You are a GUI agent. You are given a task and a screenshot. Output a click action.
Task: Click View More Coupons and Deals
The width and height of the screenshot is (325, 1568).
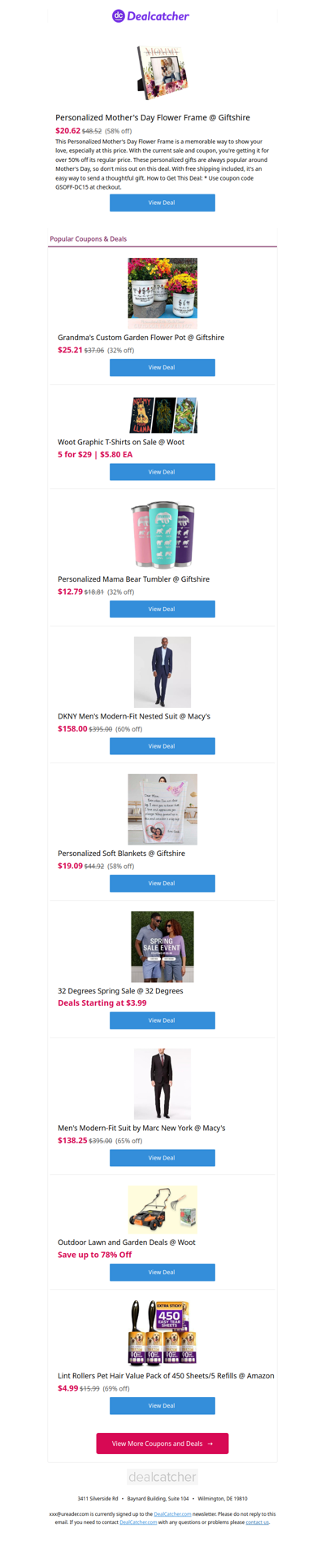pyautogui.click(x=162, y=1444)
